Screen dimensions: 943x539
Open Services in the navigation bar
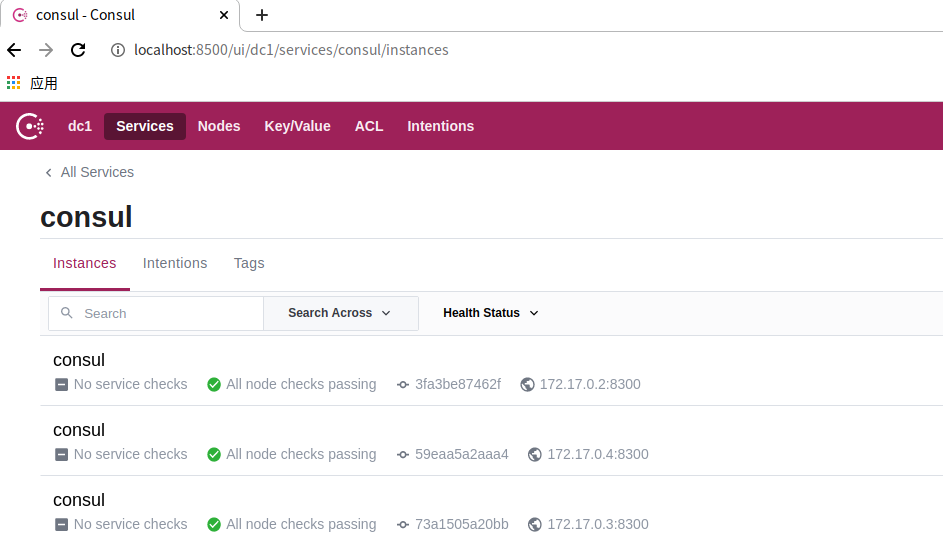point(145,126)
